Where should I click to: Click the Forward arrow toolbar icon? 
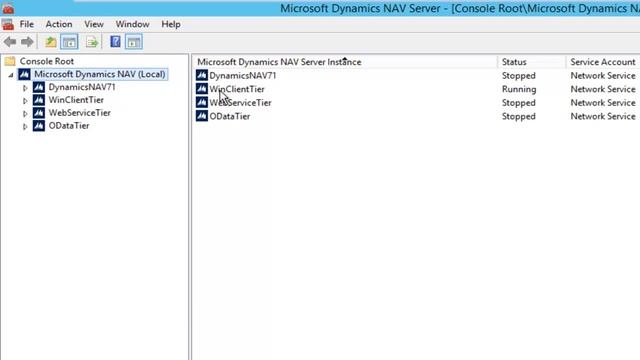[x=27, y=42]
